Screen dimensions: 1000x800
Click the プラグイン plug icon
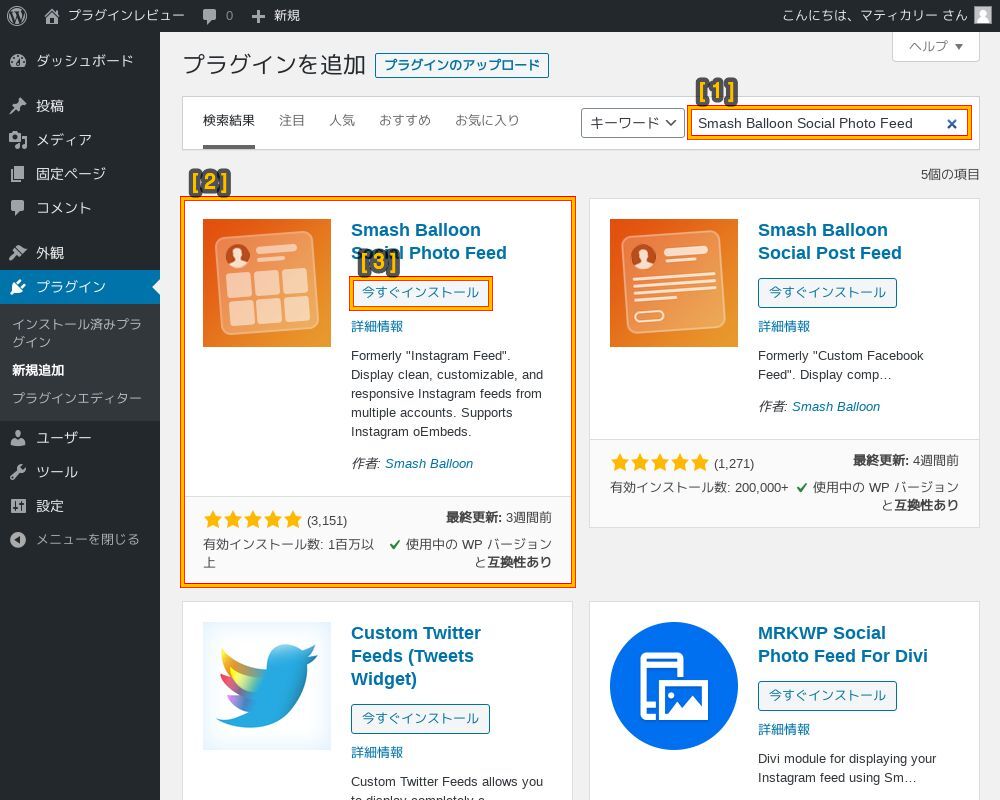pos(18,286)
